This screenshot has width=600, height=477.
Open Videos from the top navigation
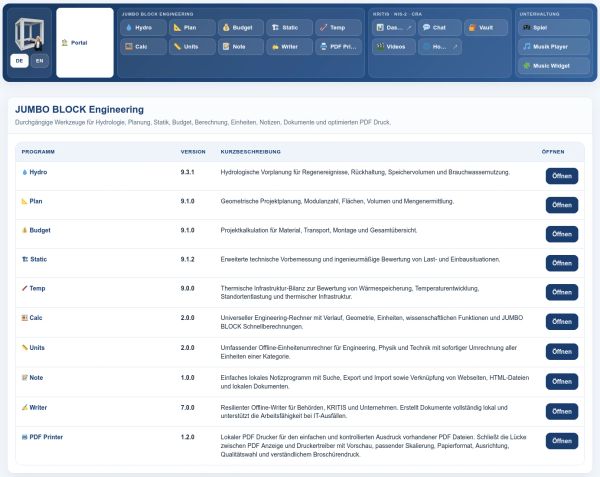point(394,47)
